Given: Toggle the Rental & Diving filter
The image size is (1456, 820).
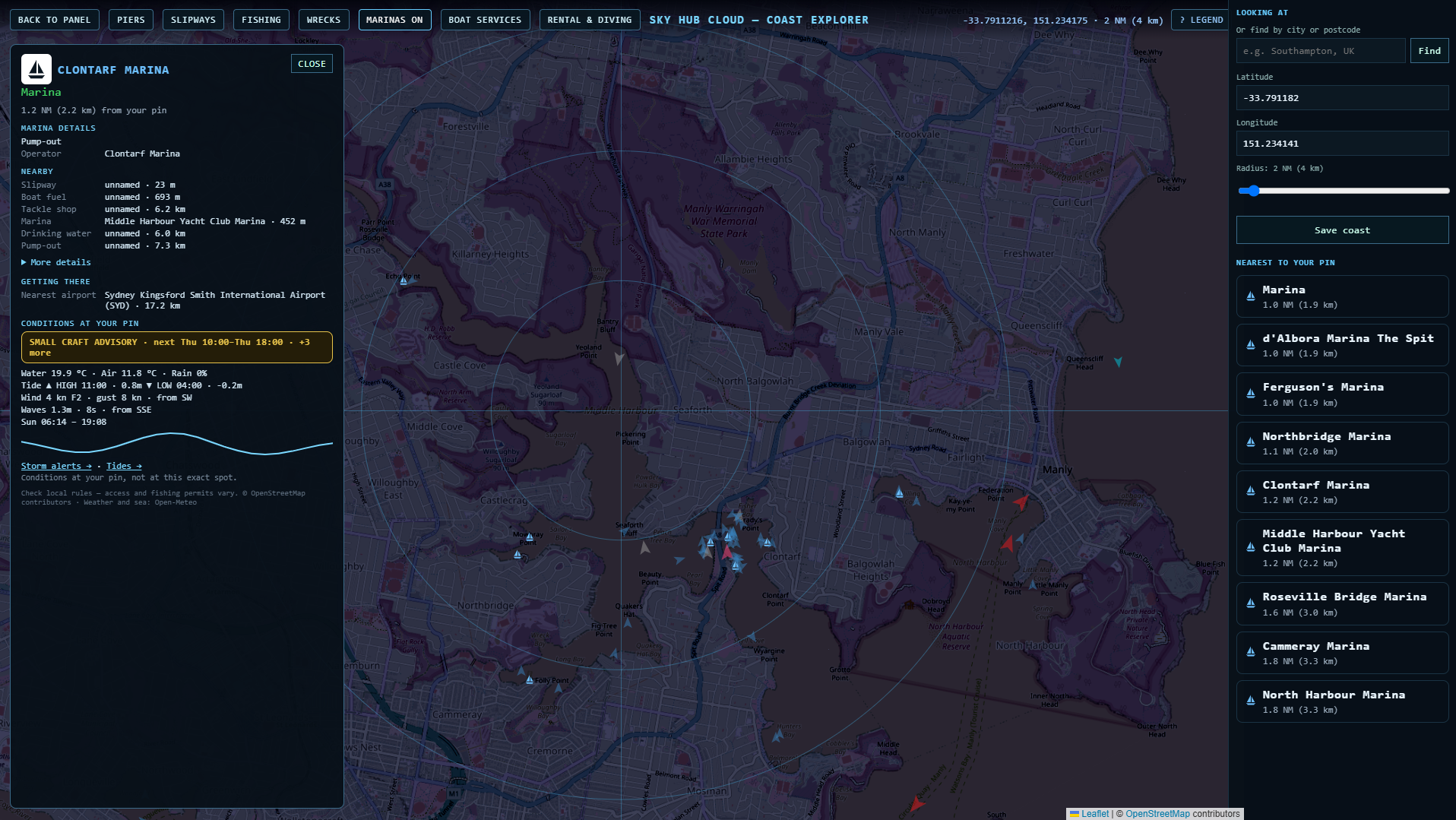Looking at the screenshot, I should (590, 20).
